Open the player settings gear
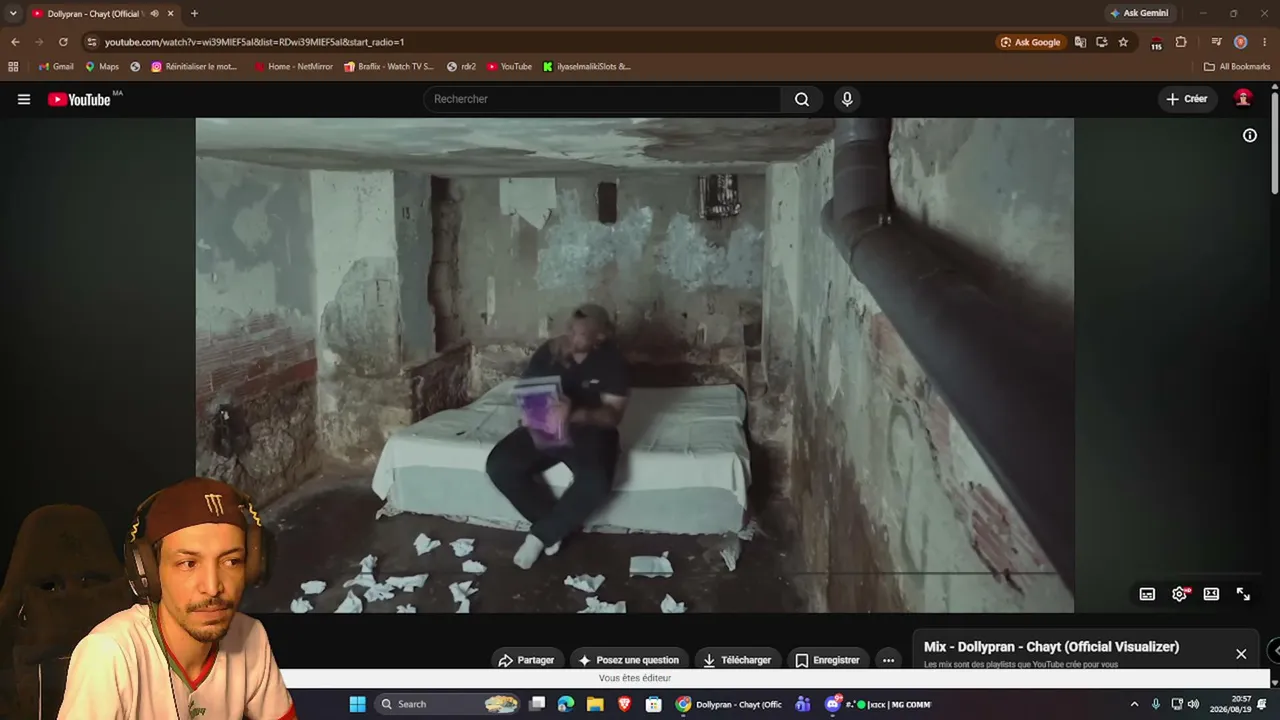This screenshot has width=1280, height=720. point(1180,594)
